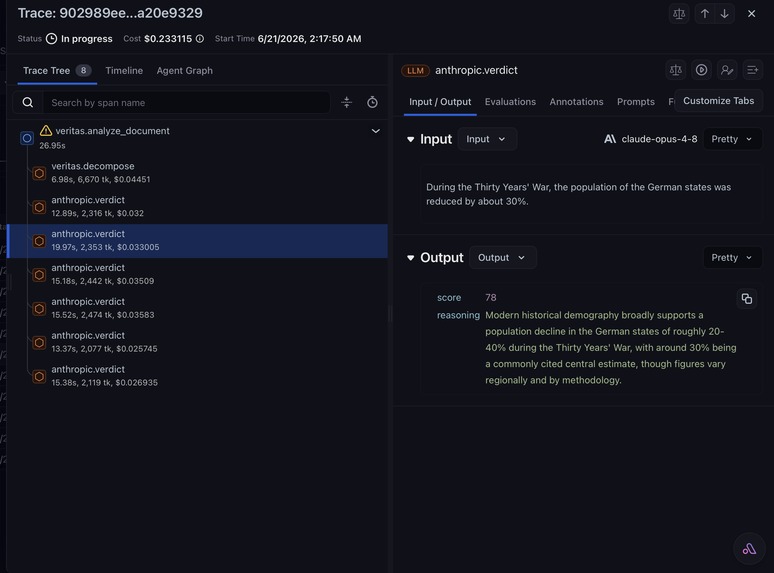Open the Input selector dropdown
The width and height of the screenshot is (774, 573).
pos(487,139)
